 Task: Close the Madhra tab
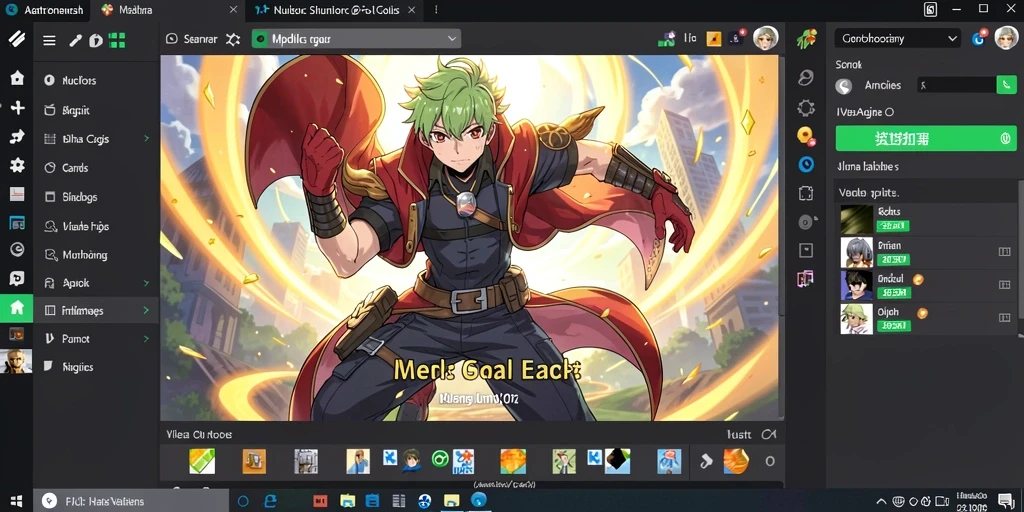234,10
